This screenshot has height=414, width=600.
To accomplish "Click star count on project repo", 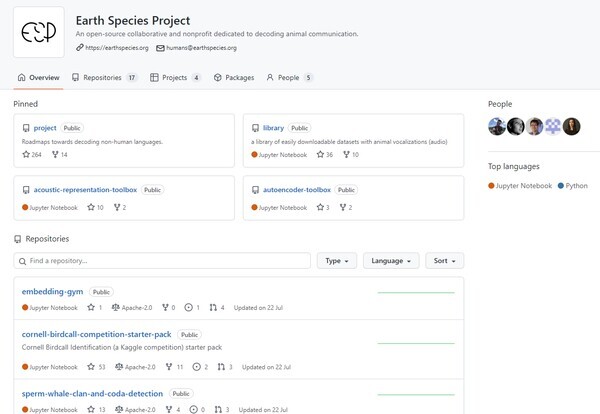I will tap(32, 155).
